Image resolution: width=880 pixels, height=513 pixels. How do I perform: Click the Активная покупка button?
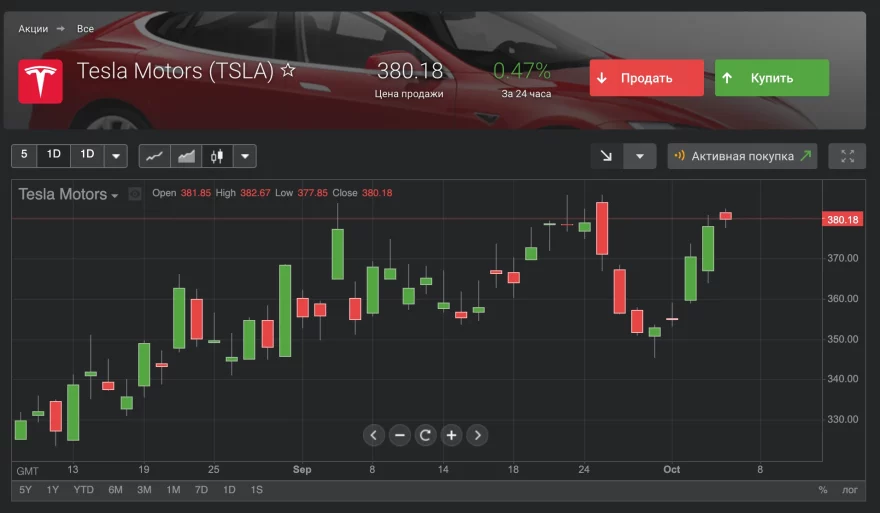[742, 156]
